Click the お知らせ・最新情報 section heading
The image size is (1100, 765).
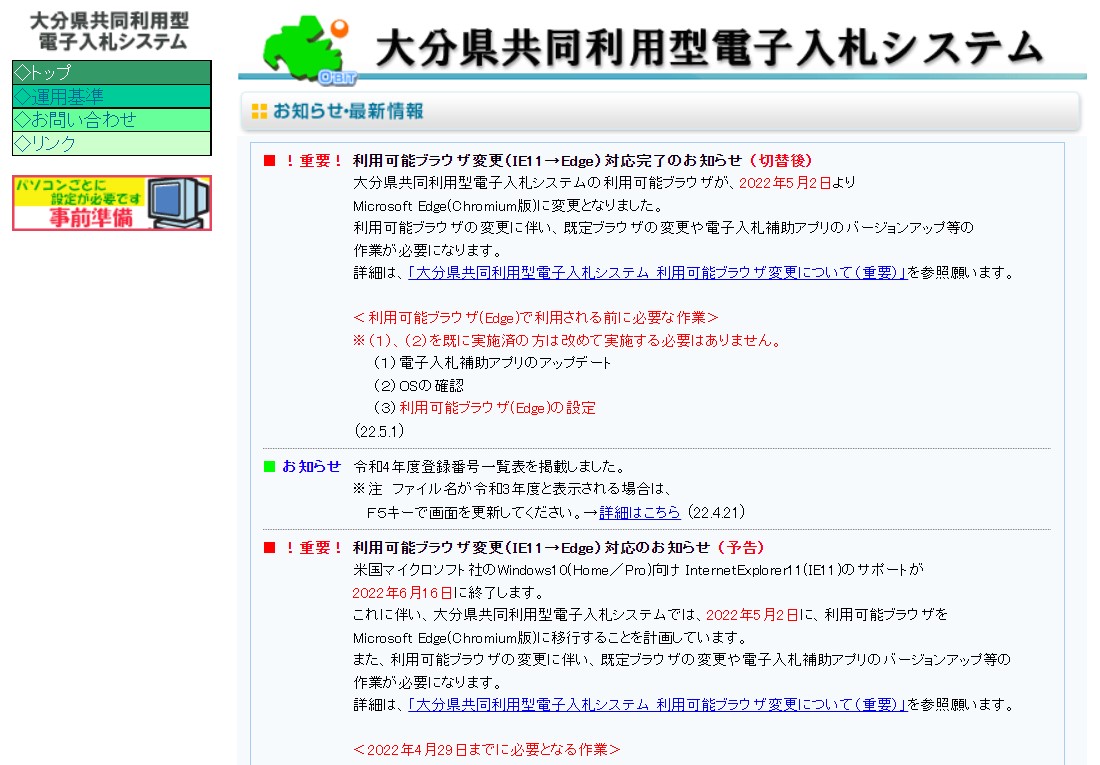[348, 111]
